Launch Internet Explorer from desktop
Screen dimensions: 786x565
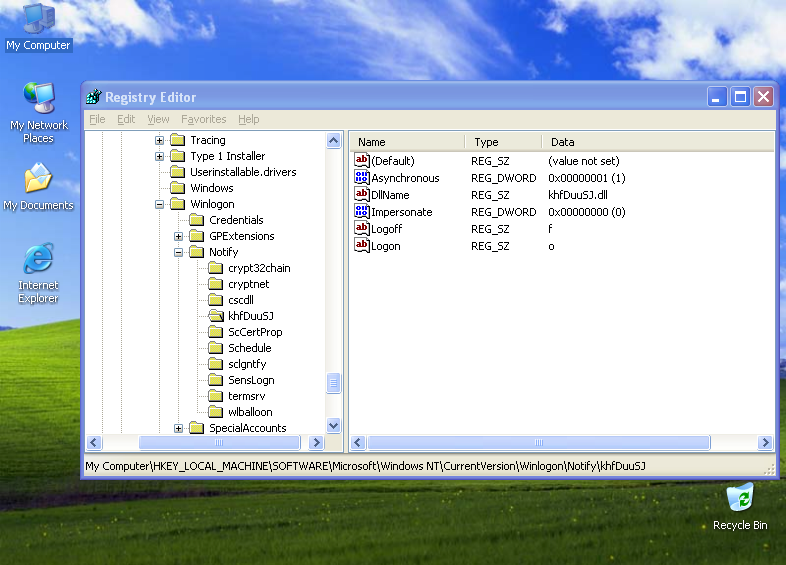[x=38, y=274]
